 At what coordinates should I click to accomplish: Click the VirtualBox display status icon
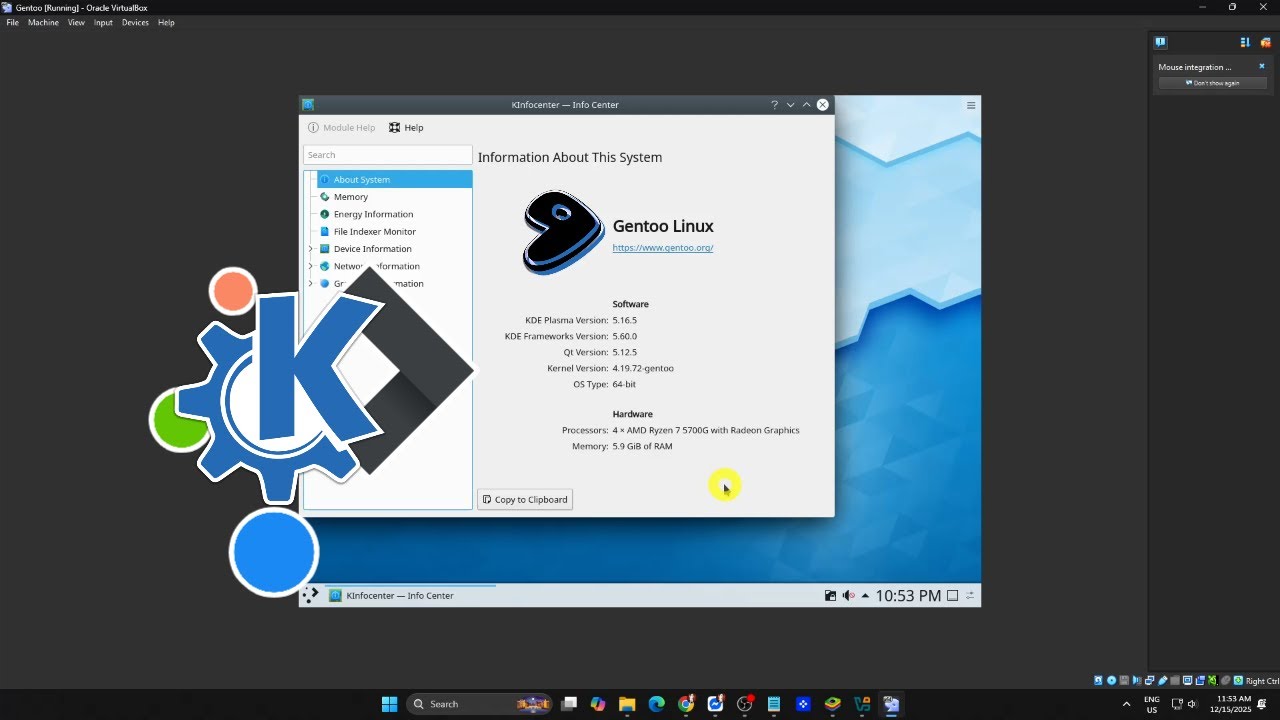1187,681
